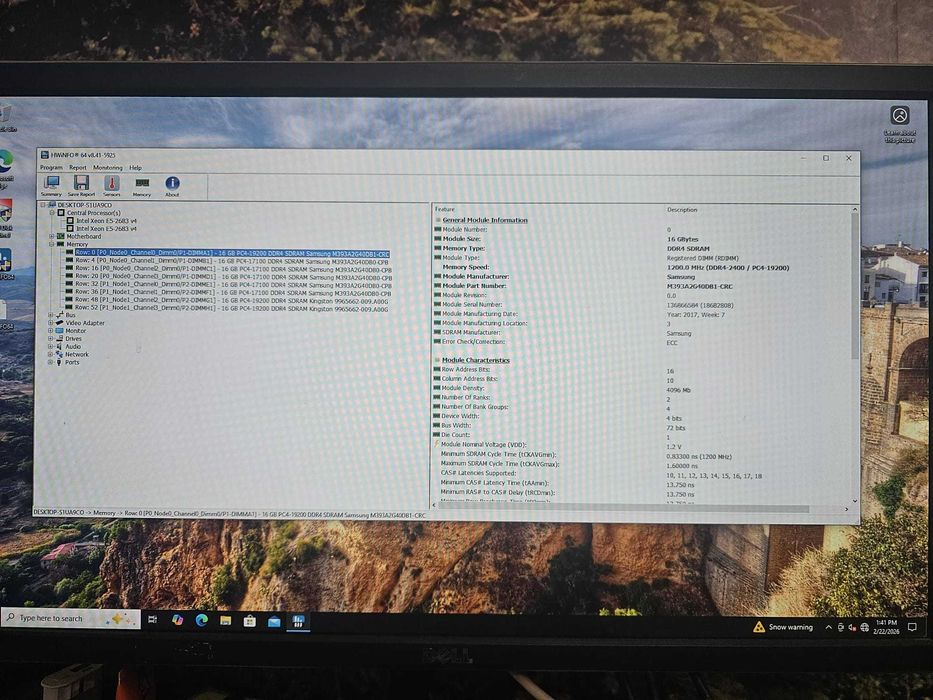Image resolution: width=933 pixels, height=700 pixels.
Task: Click details pane scroll-down arrow
Action: (x=855, y=501)
